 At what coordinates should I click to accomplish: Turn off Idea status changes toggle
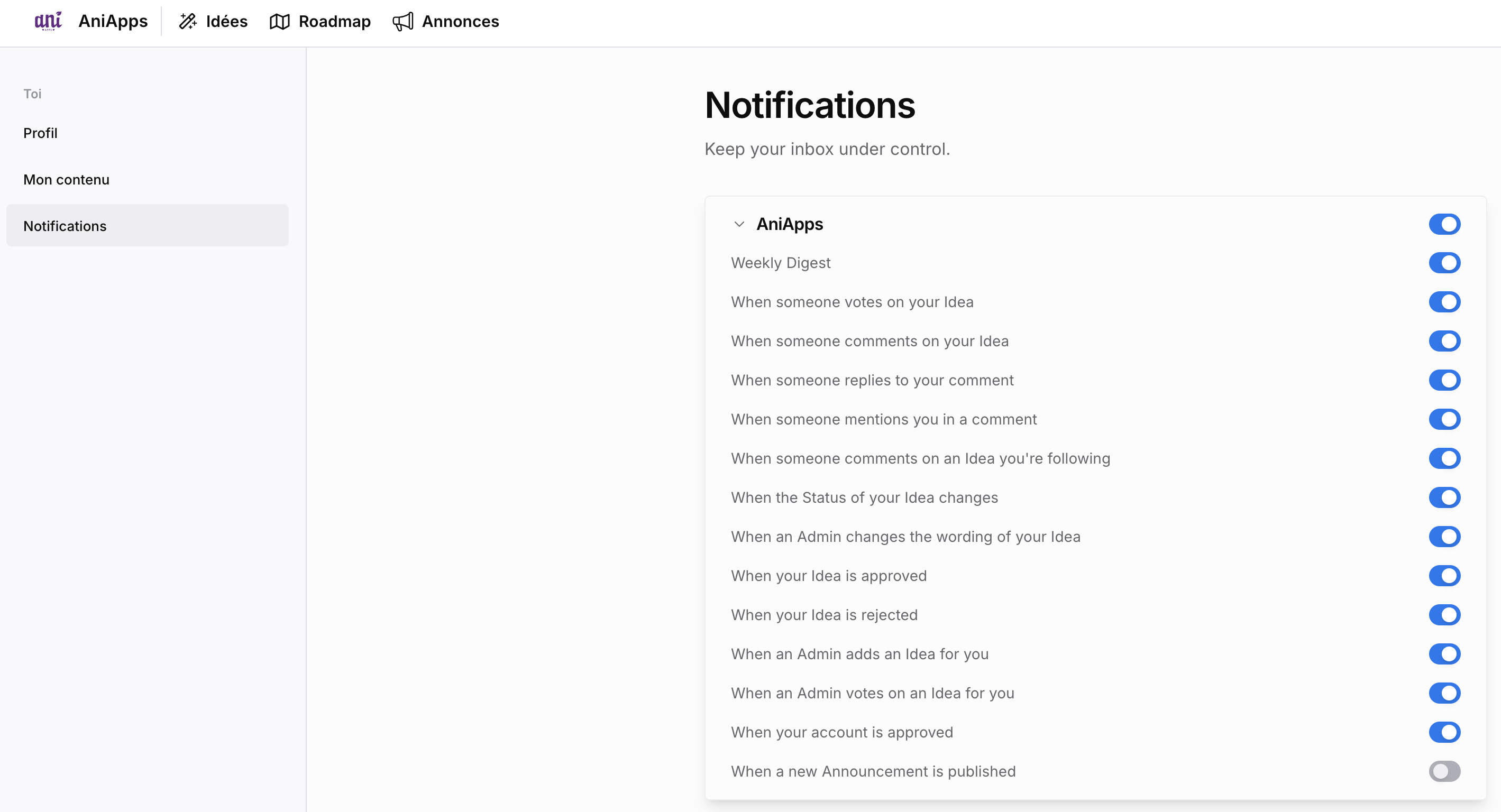pyautogui.click(x=1444, y=497)
